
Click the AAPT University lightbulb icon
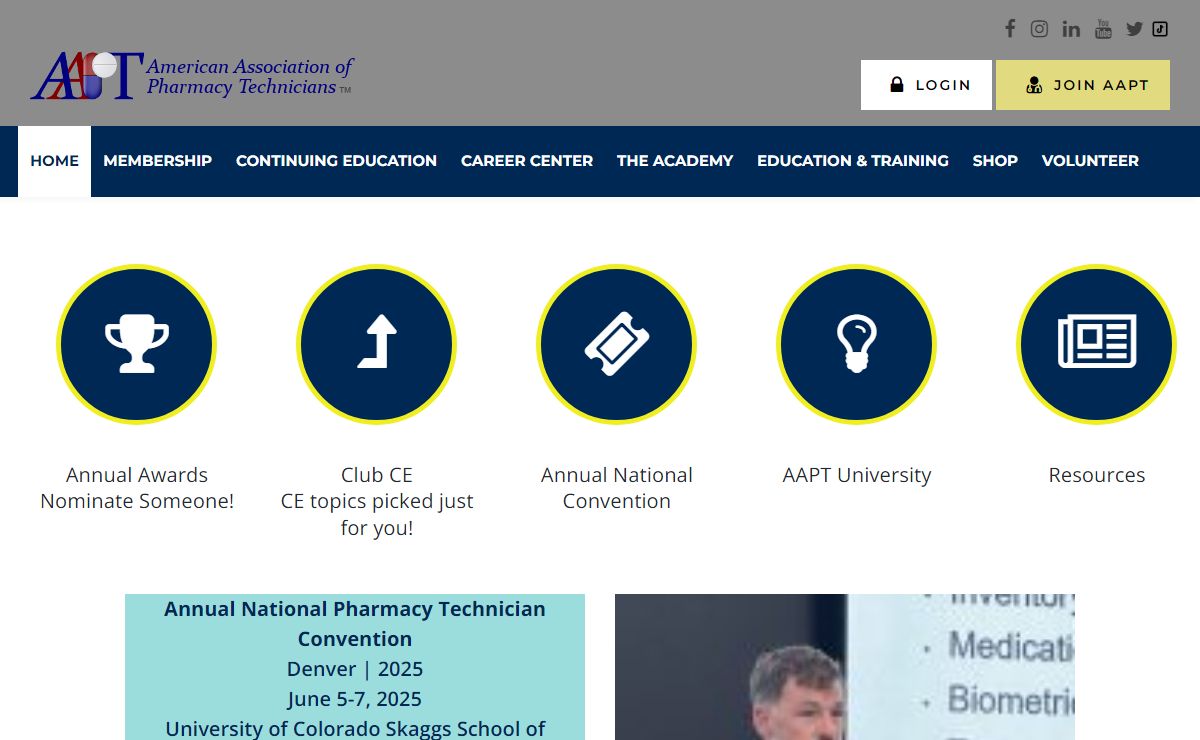[x=857, y=344]
